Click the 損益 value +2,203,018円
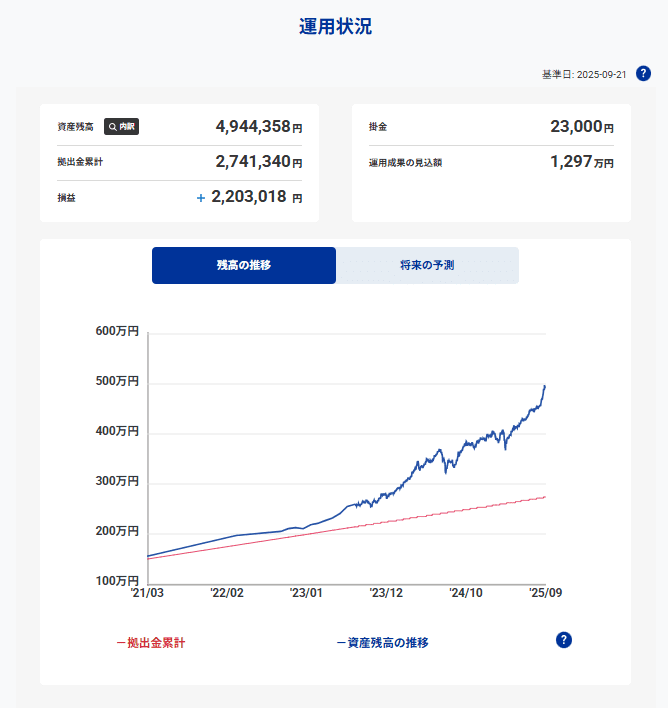The width and height of the screenshot is (668, 708). 250,198
